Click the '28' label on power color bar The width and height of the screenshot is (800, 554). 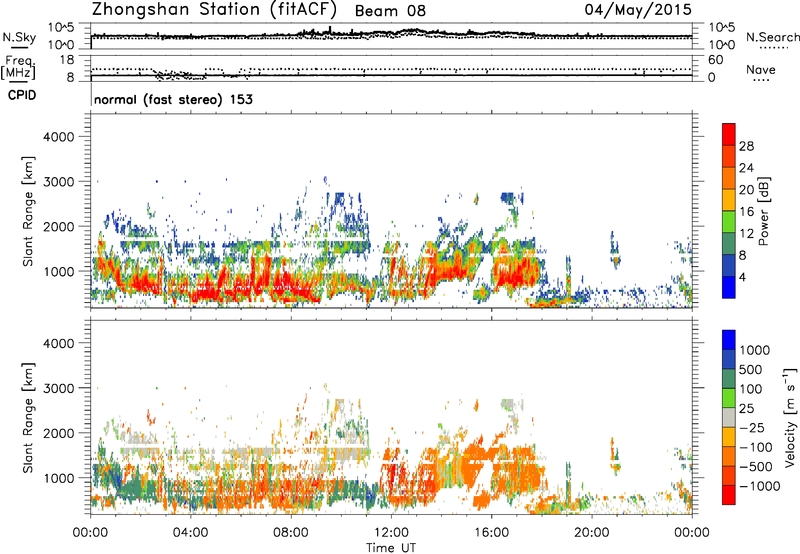(x=746, y=146)
